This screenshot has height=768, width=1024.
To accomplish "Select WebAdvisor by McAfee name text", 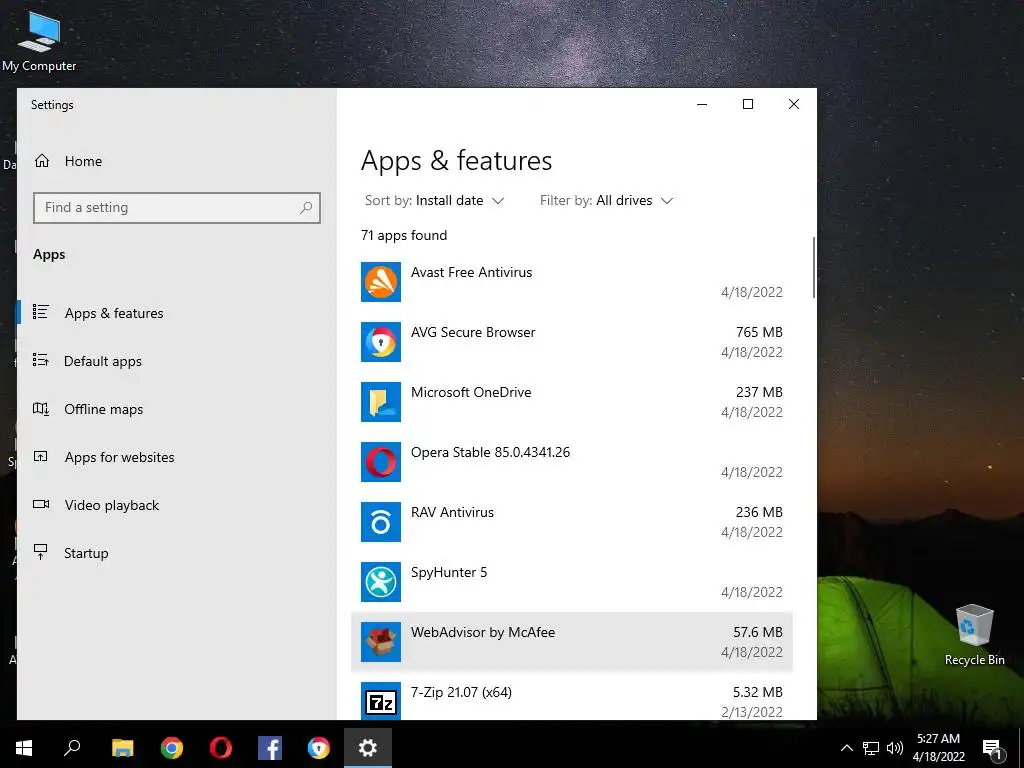I will pyautogui.click(x=483, y=632).
